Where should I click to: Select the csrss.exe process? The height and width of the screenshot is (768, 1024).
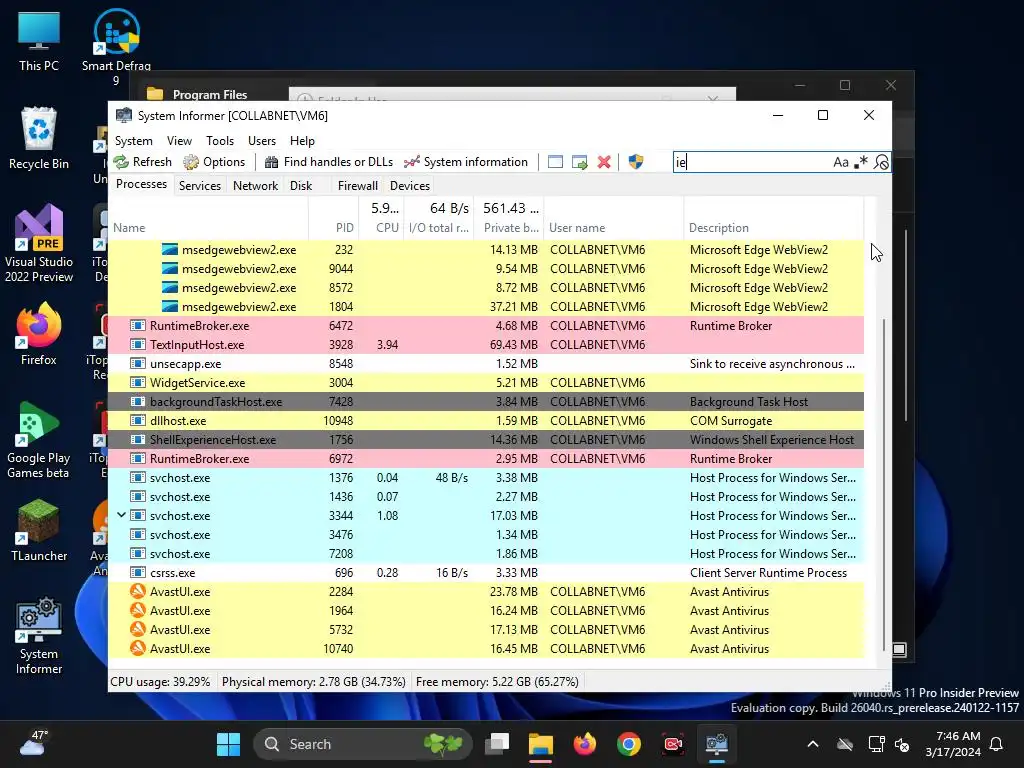pos(486,573)
